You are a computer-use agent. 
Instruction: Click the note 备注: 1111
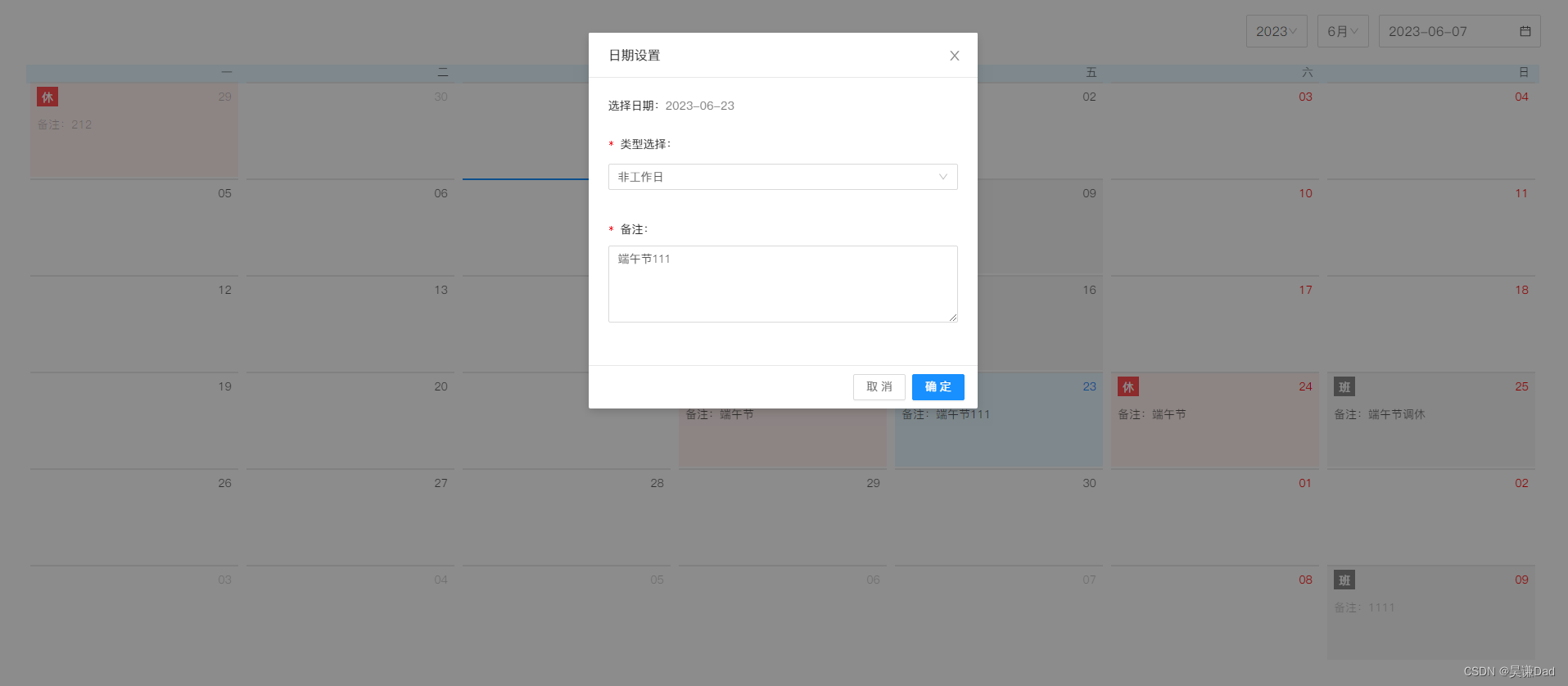pyautogui.click(x=1364, y=607)
